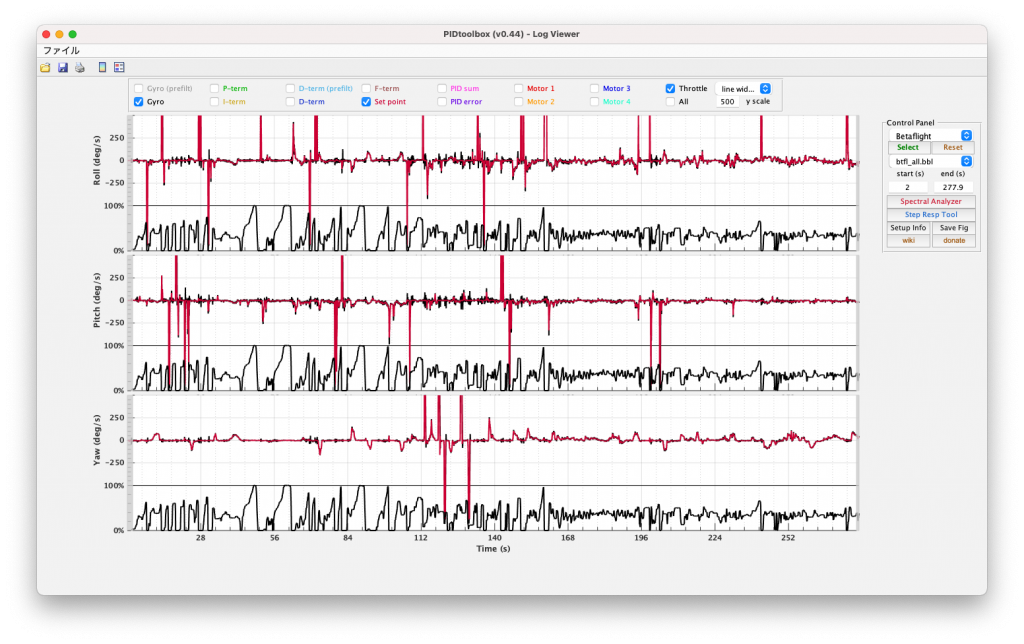Check the All signals checkbox
The width and height of the screenshot is (1024, 644).
tap(671, 102)
